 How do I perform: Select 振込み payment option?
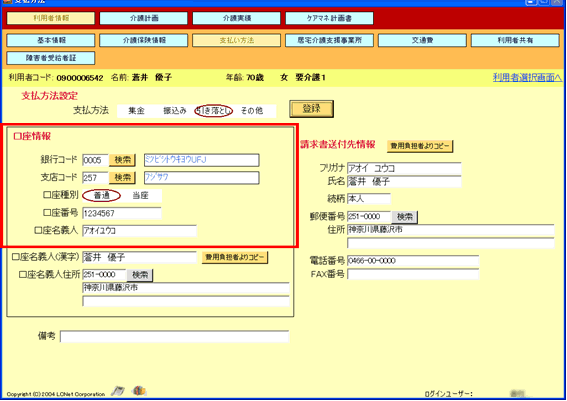pyautogui.click(x=175, y=111)
